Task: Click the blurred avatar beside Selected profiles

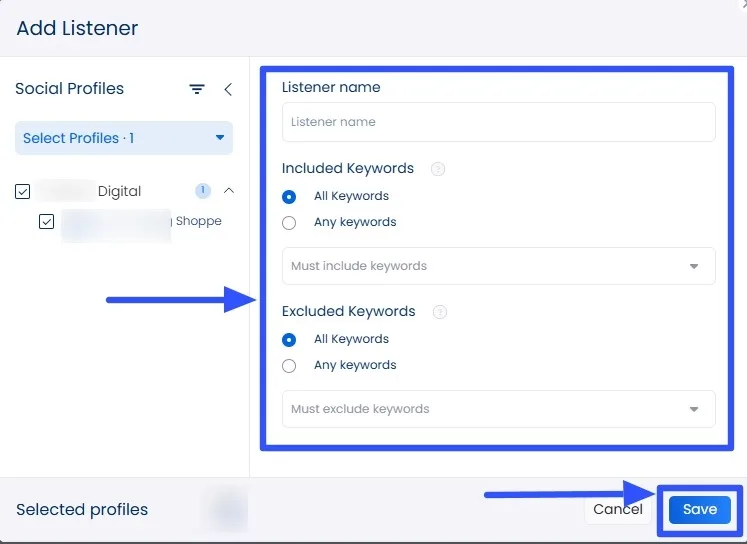Action: click(226, 509)
